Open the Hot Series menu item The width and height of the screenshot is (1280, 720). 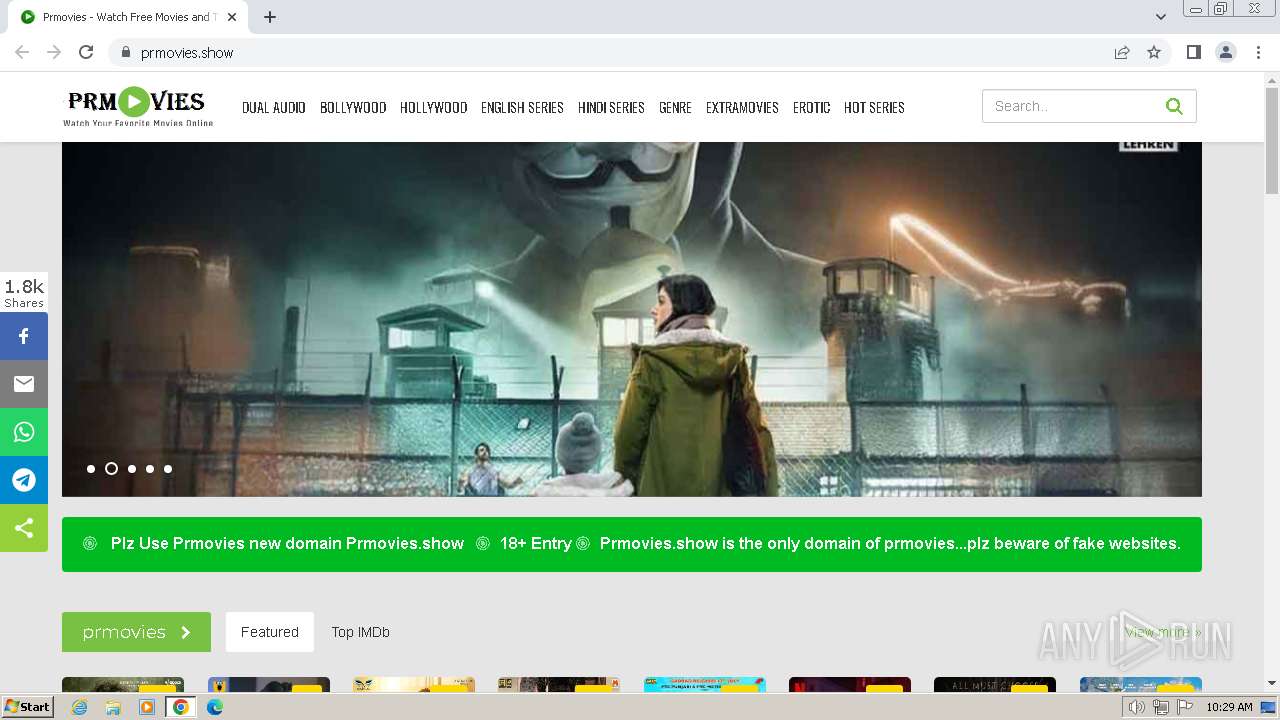(x=874, y=107)
